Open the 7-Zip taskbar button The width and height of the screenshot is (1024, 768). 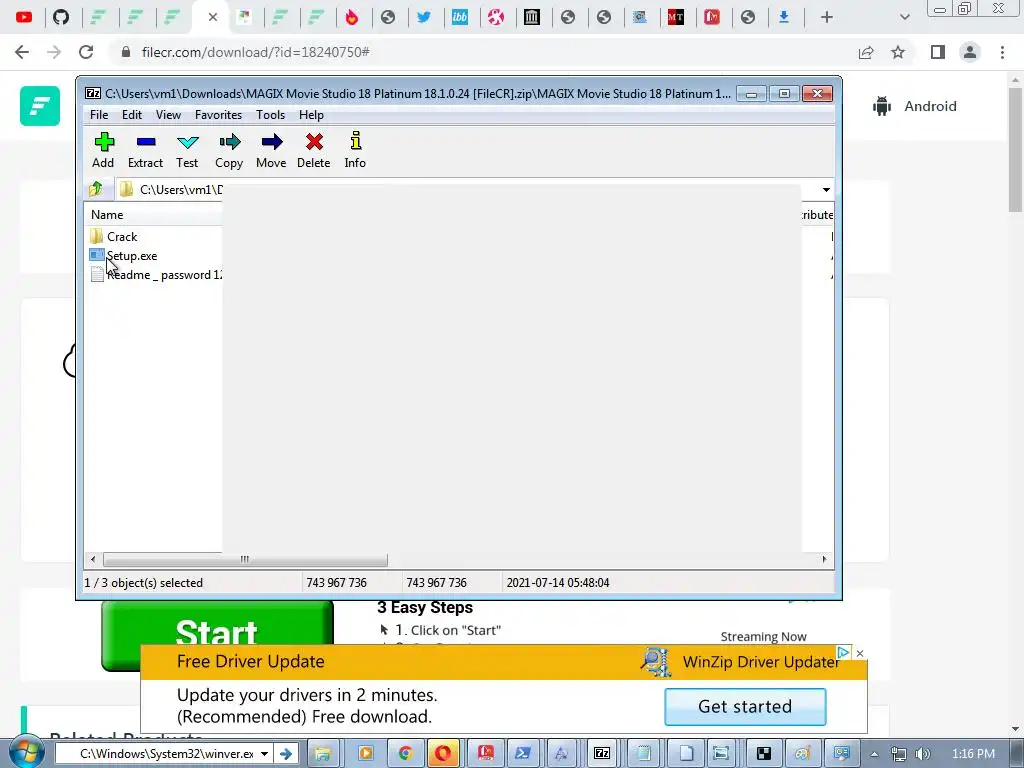point(602,754)
